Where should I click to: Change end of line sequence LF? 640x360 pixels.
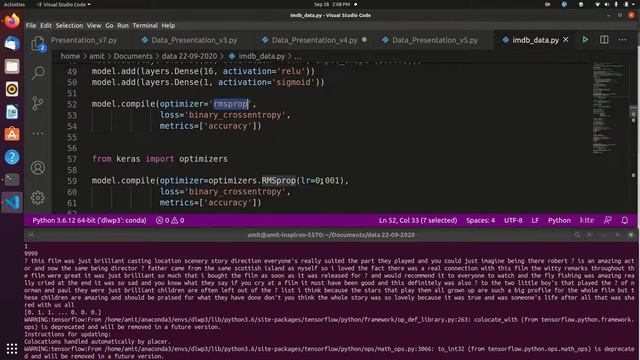click(x=535, y=220)
